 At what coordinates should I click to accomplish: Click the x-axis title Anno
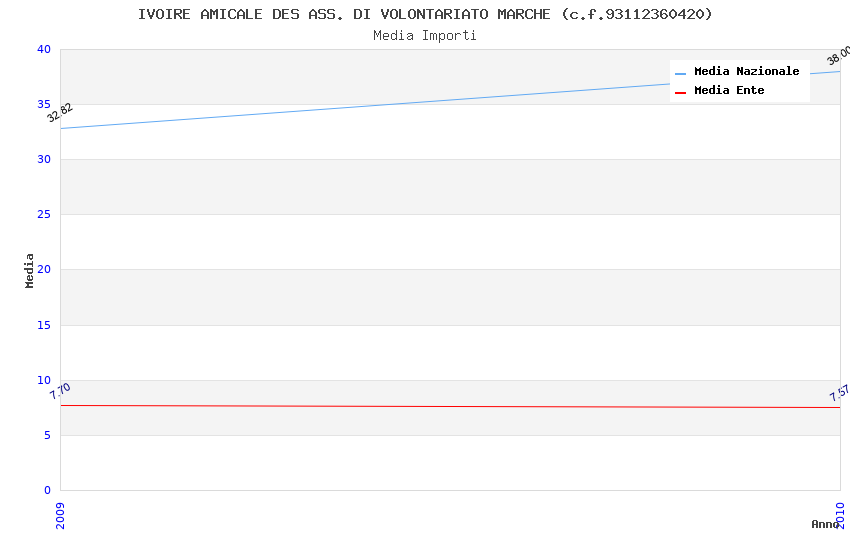pyautogui.click(x=825, y=524)
